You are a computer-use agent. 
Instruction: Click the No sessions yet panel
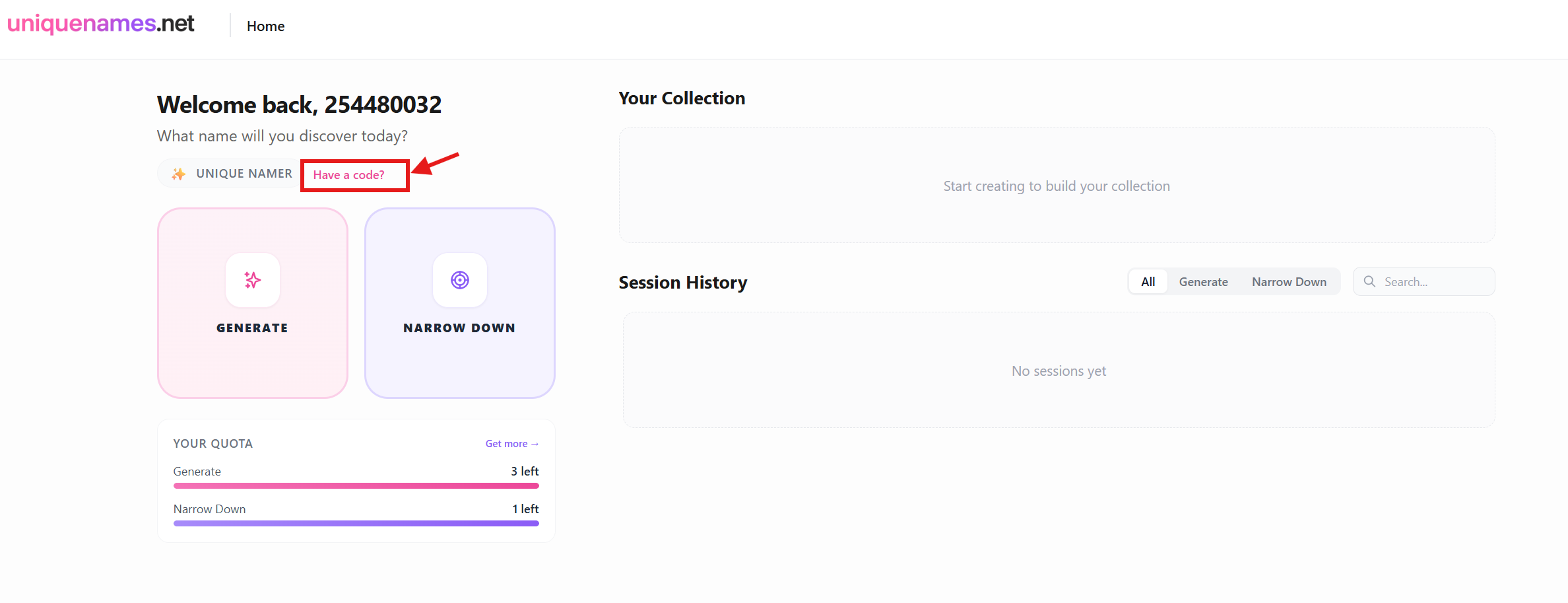pos(1059,371)
